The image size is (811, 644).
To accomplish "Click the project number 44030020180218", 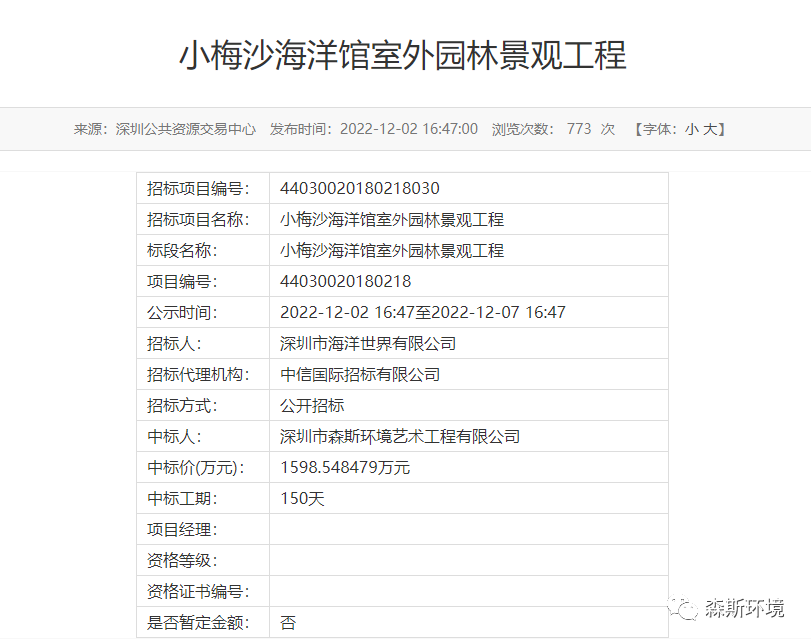I will (x=346, y=281).
